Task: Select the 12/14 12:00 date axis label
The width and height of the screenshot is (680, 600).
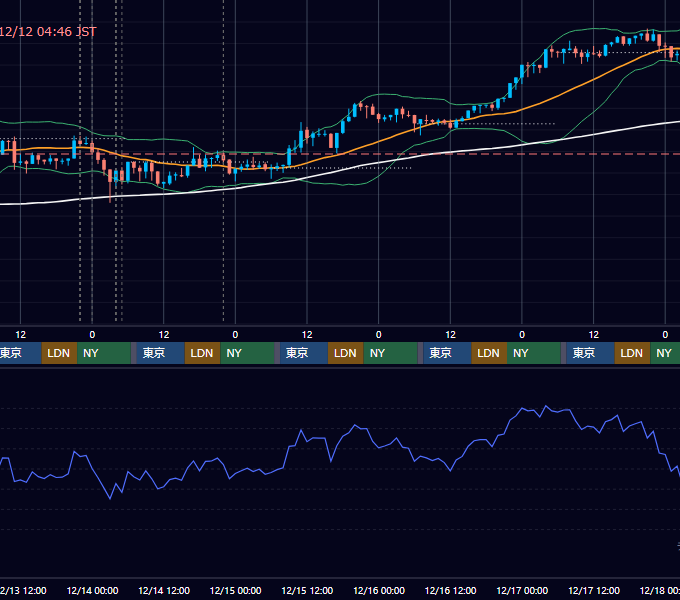Action: tap(164, 590)
